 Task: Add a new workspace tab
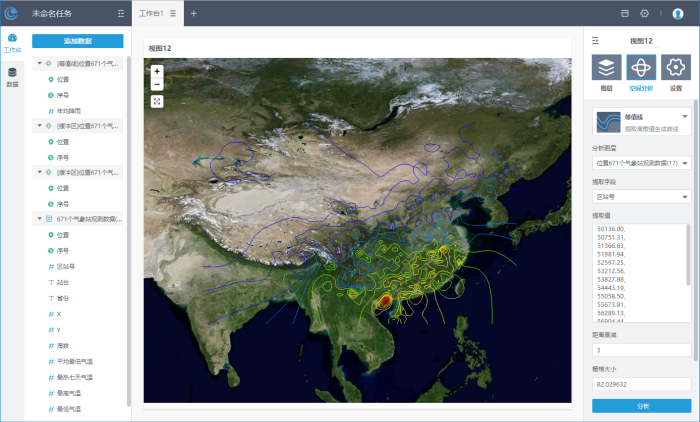point(194,13)
